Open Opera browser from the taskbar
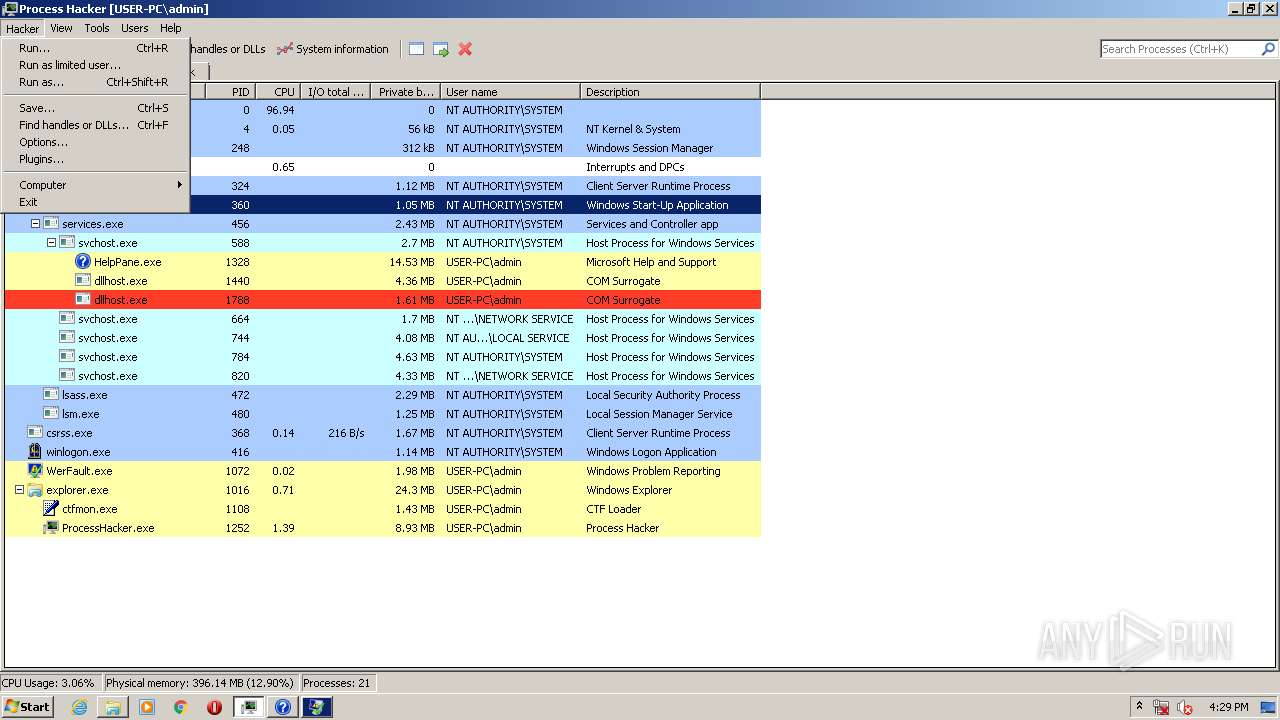Viewport: 1280px width, 720px height. 214,707
